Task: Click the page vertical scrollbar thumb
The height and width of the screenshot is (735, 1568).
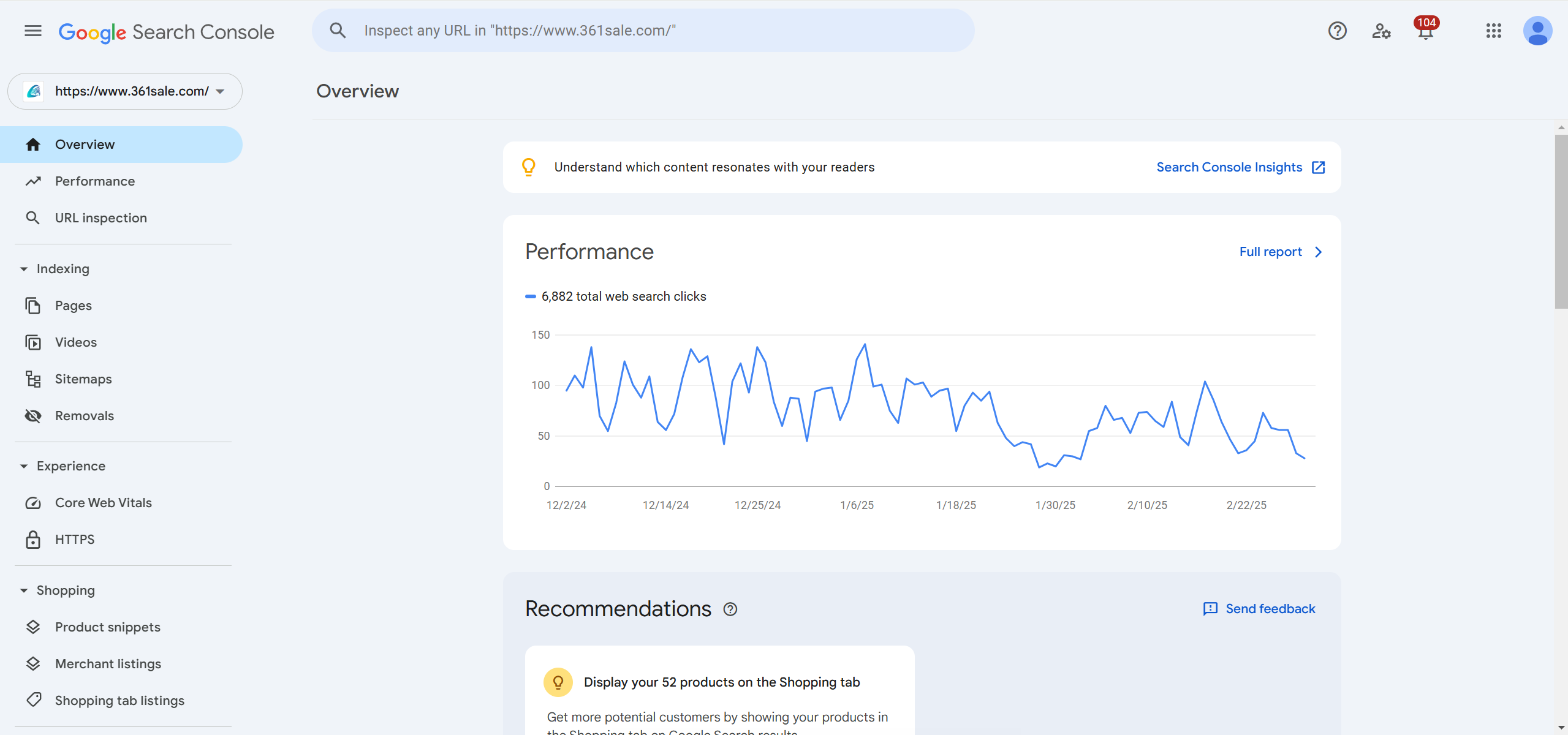Action: pyautogui.click(x=1561, y=221)
